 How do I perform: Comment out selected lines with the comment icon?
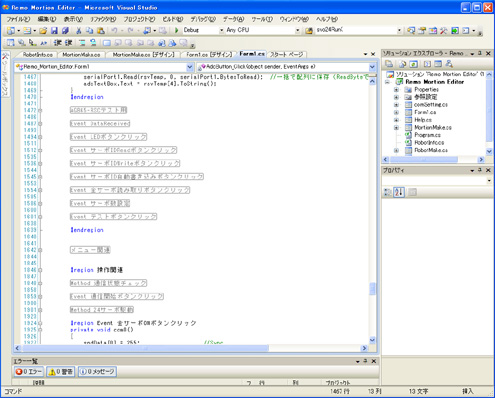pos(82,43)
